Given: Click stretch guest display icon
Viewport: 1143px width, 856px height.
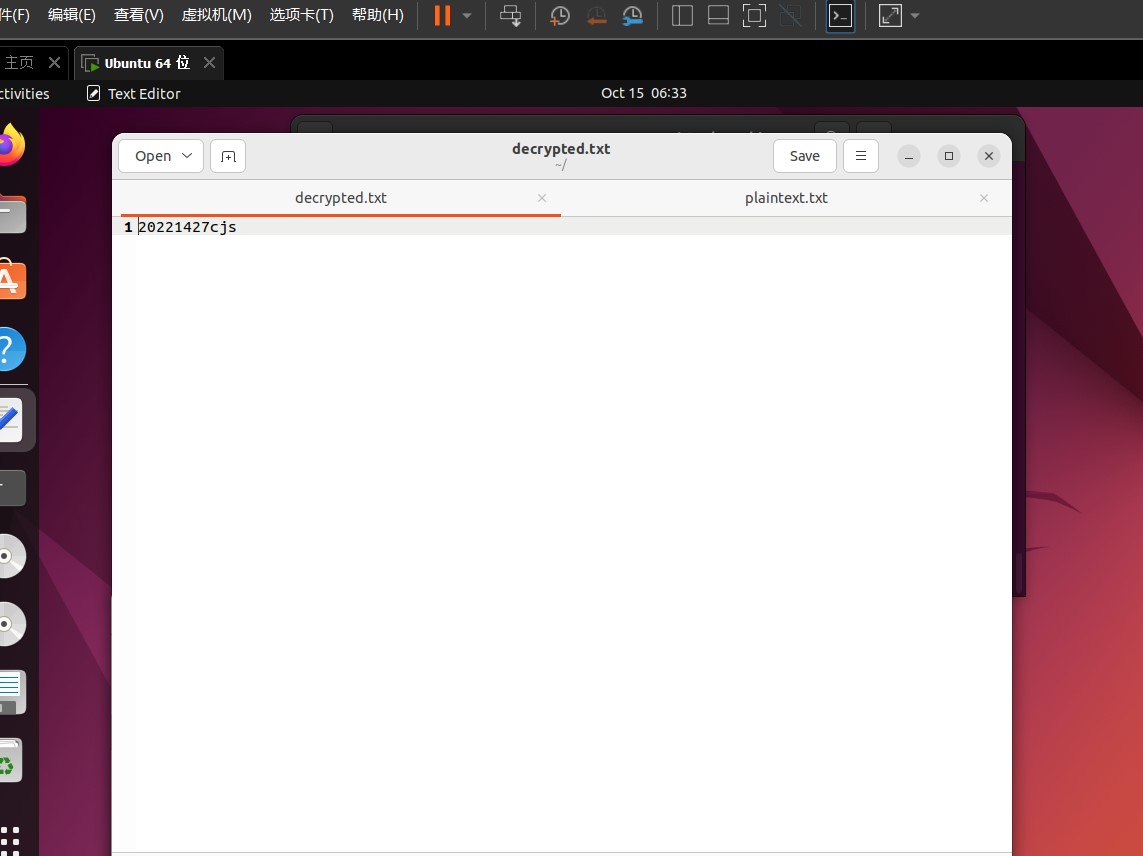Looking at the screenshot, I should 890,15.
